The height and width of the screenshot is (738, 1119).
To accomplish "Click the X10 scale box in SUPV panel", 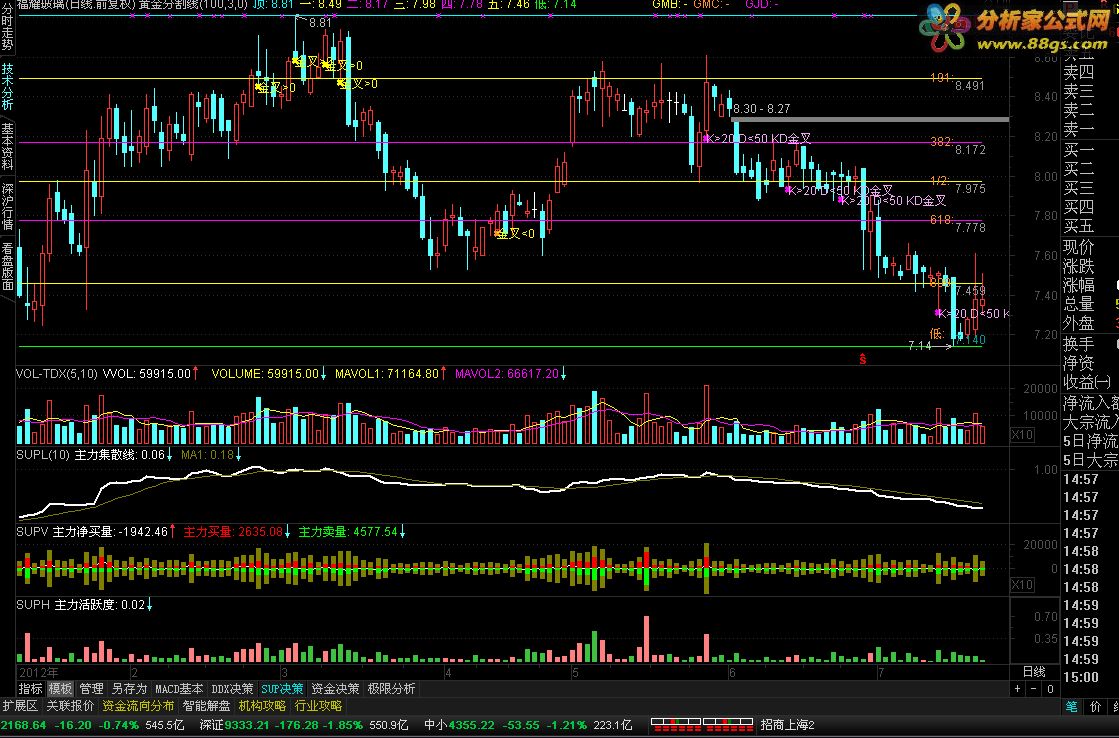I will 1022,585.
